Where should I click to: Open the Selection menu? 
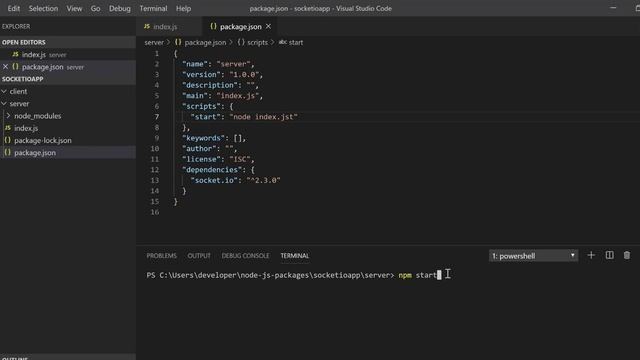click(x=43, y=9)
